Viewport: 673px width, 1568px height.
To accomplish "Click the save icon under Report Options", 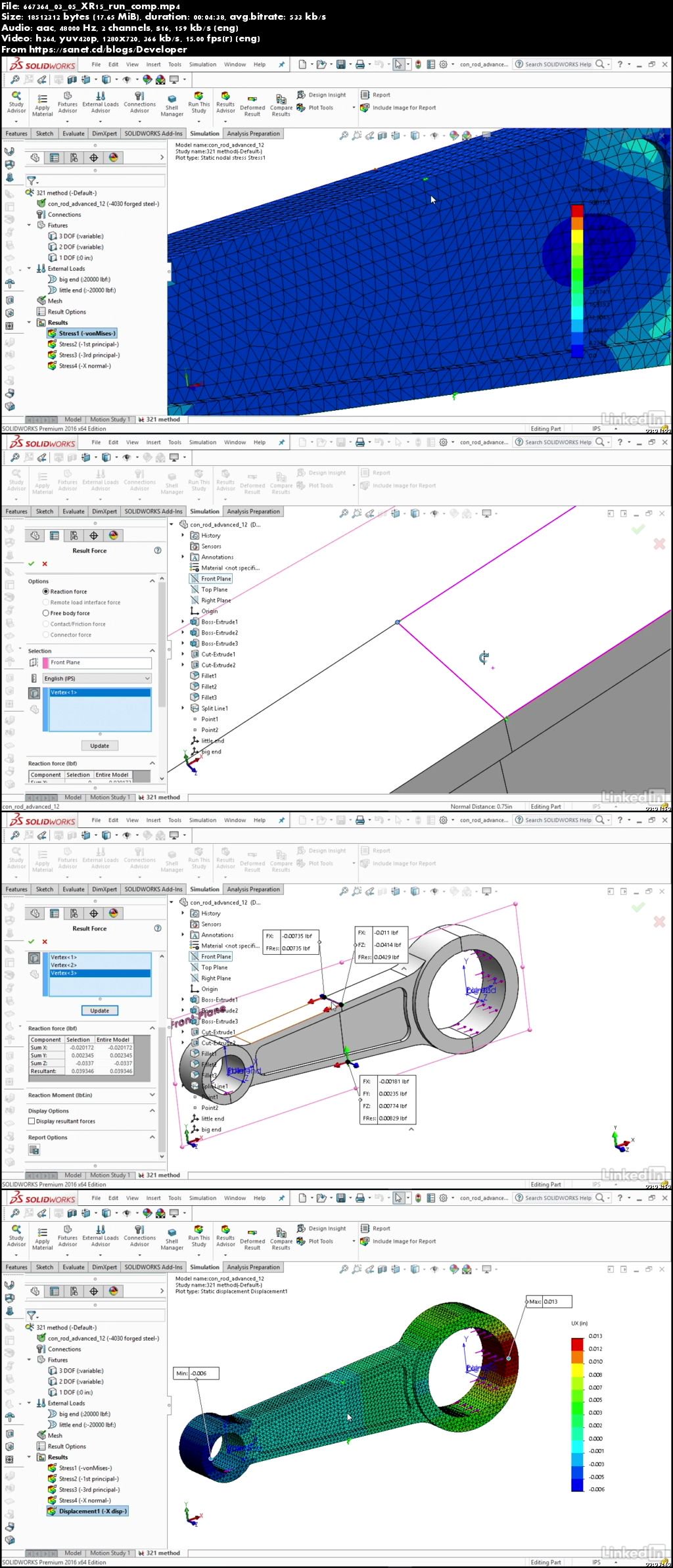I will click(x=34, y=1149).
